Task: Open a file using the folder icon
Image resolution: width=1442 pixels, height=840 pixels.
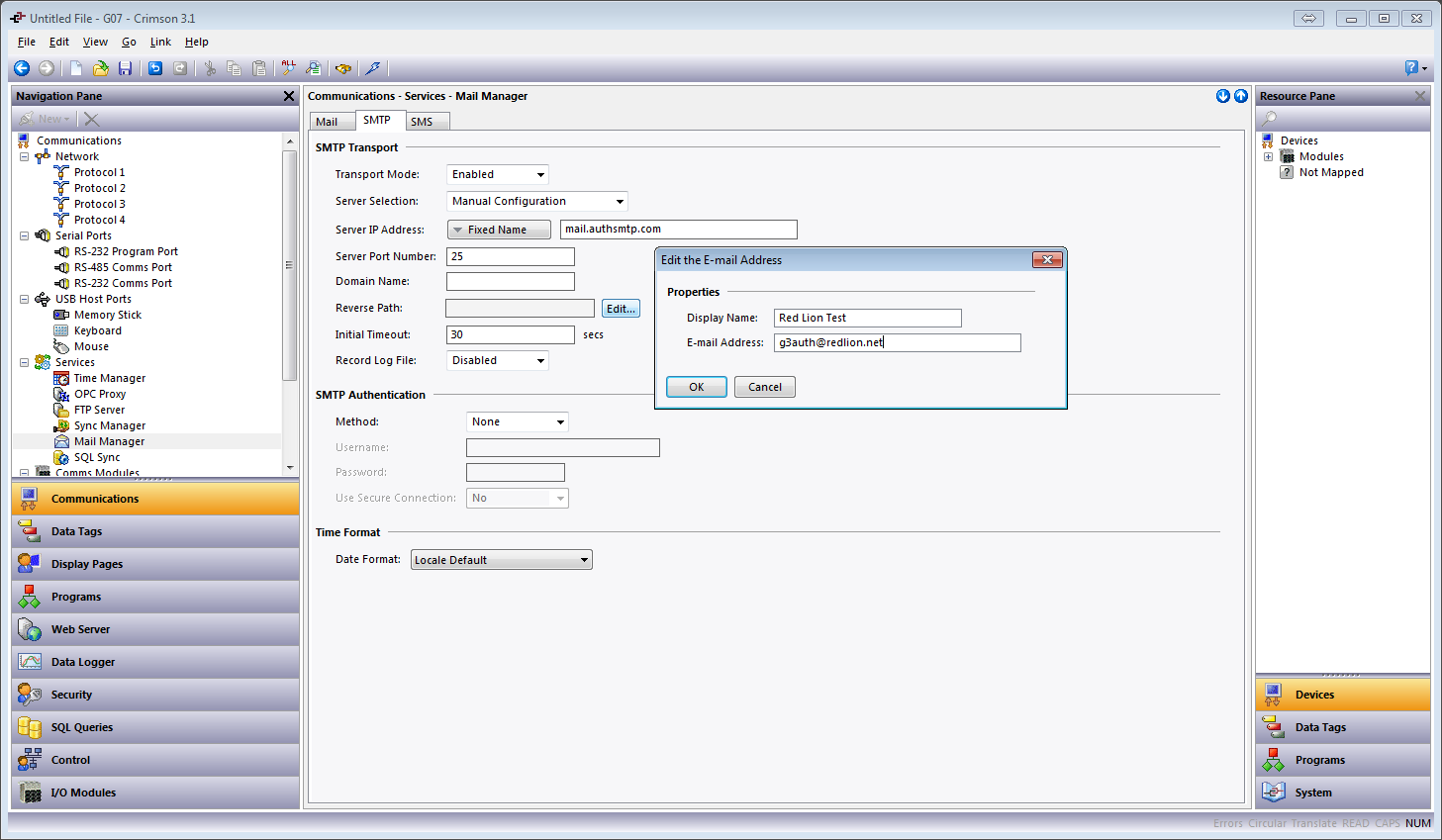Action: coord(101,68)
